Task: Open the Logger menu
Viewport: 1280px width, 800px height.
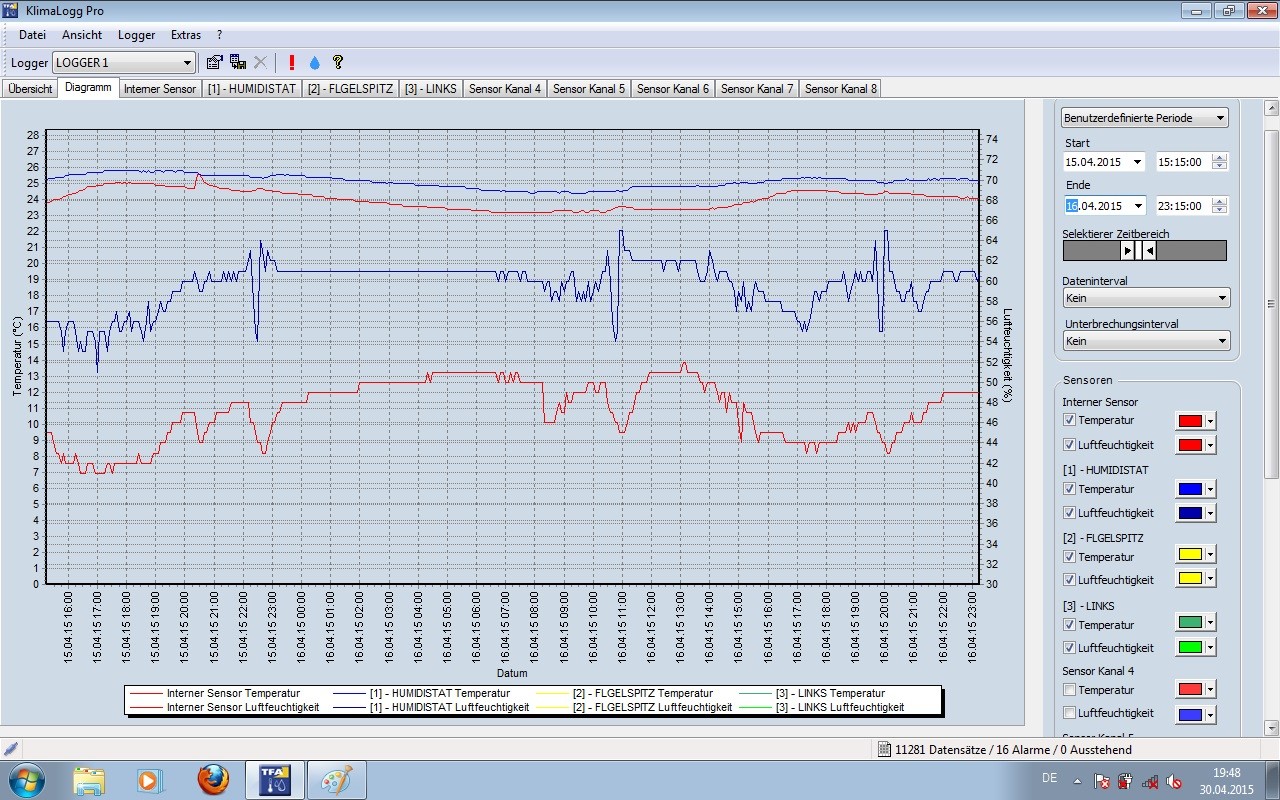Action: 137,35
